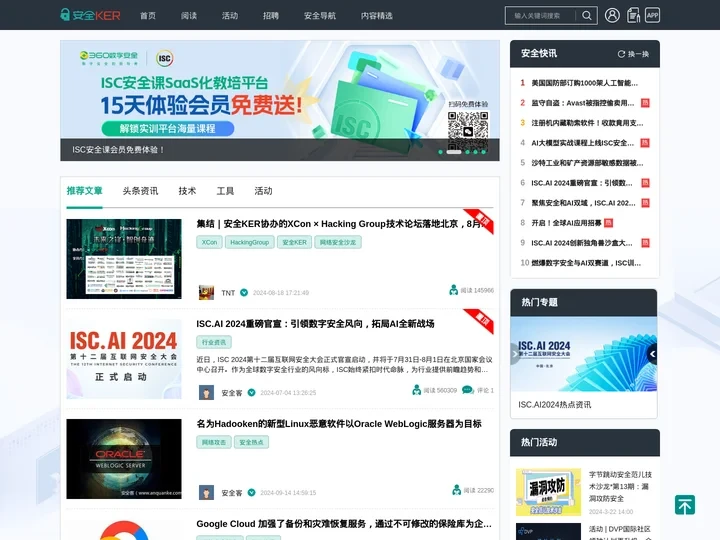The image size is (720, 540).
Task: Click the comment bubble icon beside 评论 1
Action: click(467, 390)
